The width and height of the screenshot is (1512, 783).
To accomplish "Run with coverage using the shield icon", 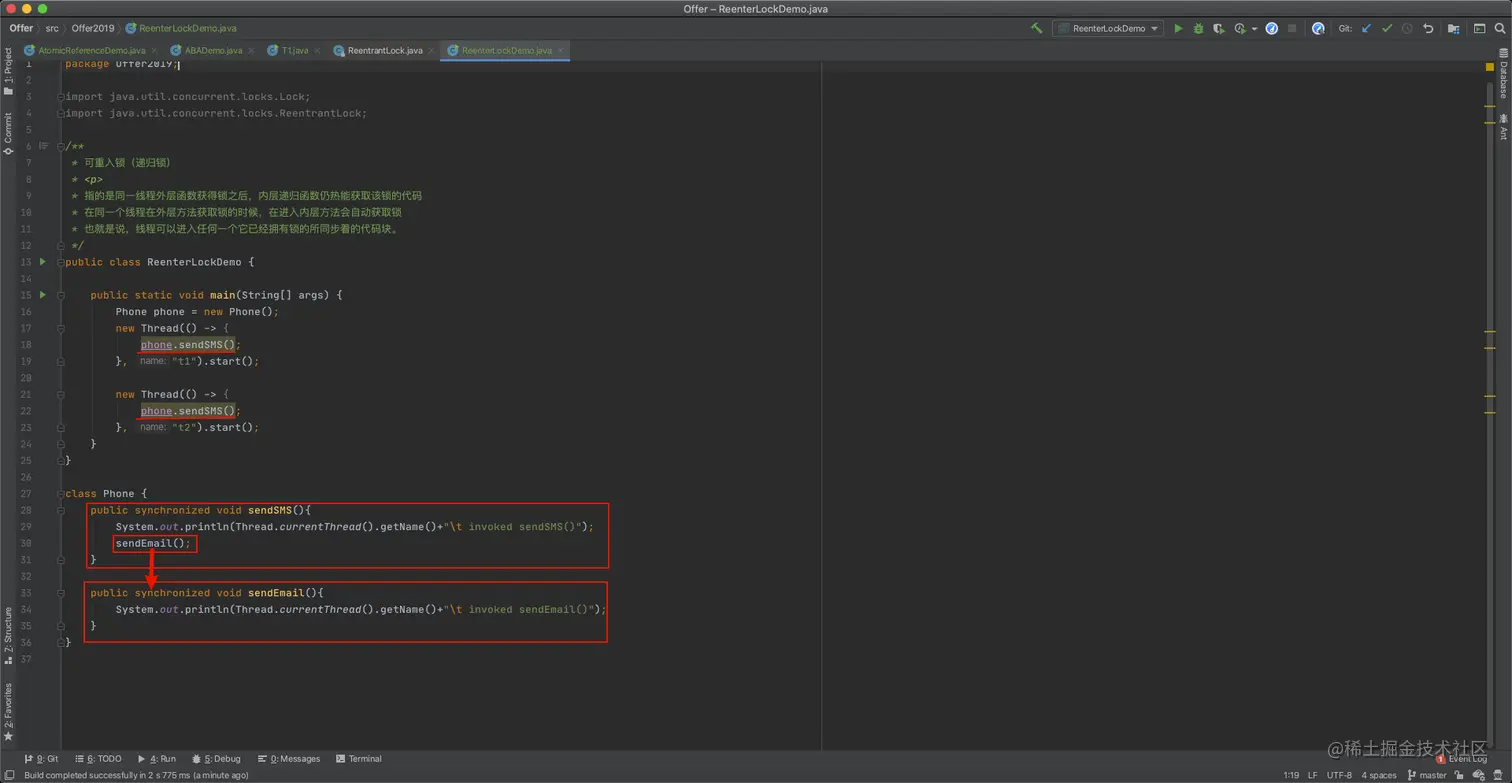I will 1218,28.
